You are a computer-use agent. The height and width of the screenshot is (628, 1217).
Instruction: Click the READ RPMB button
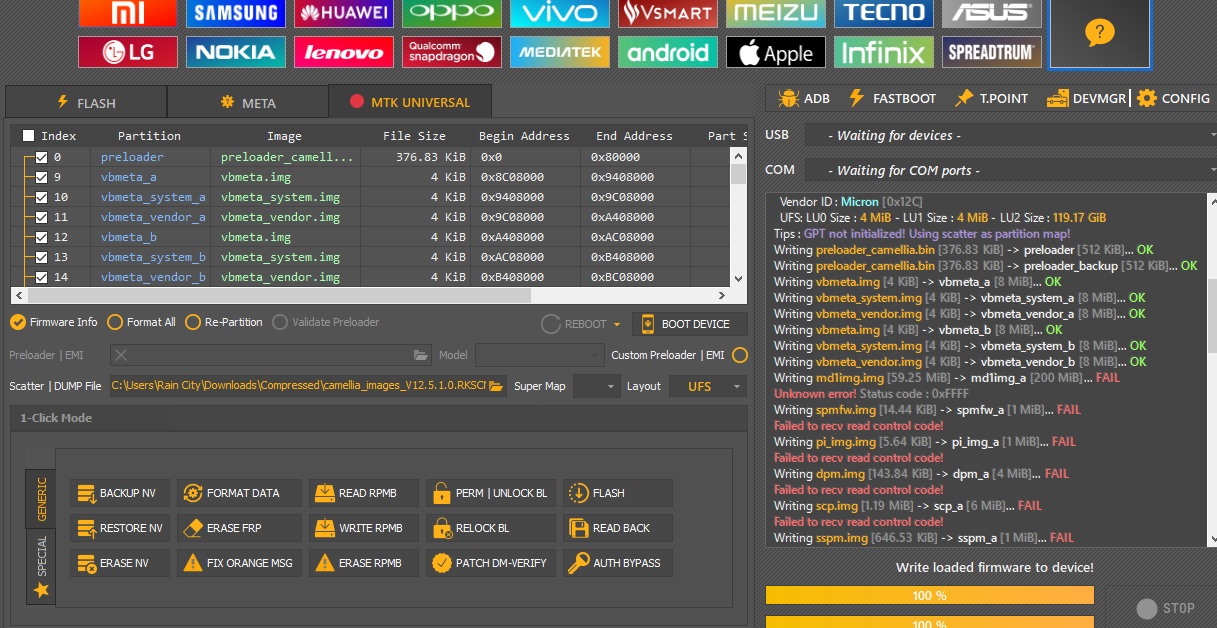tap(362, 493)
